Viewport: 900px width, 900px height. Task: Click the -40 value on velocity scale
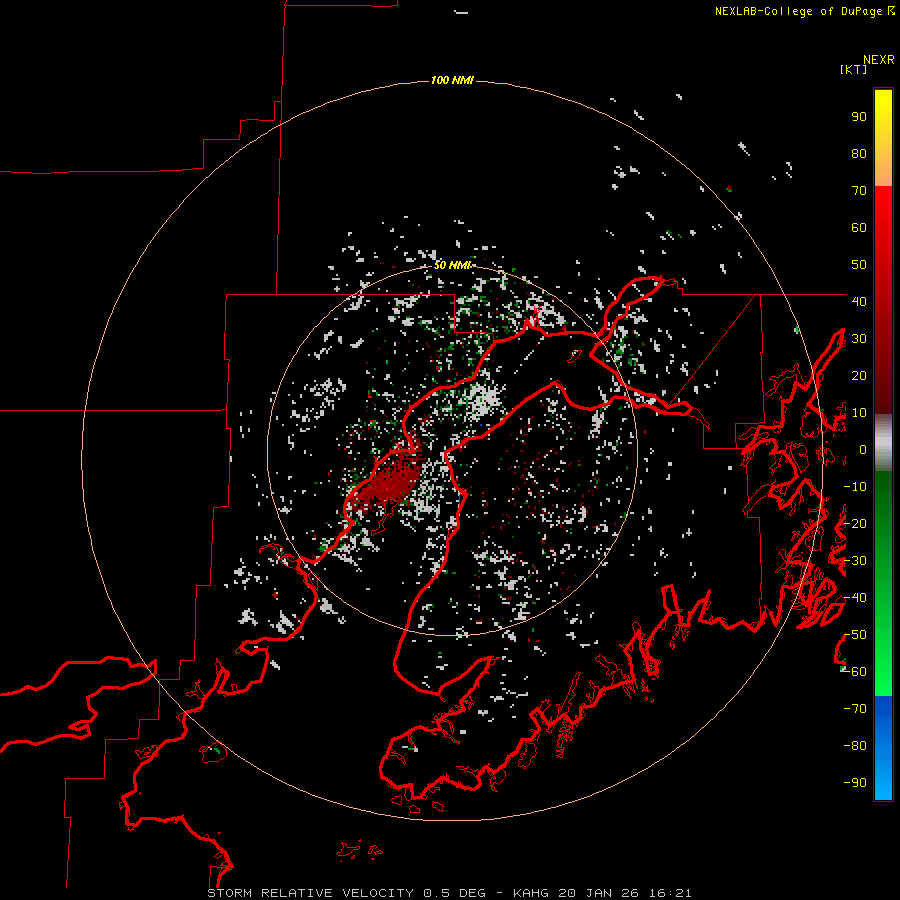pyautogui.click(x=855, y=598)
